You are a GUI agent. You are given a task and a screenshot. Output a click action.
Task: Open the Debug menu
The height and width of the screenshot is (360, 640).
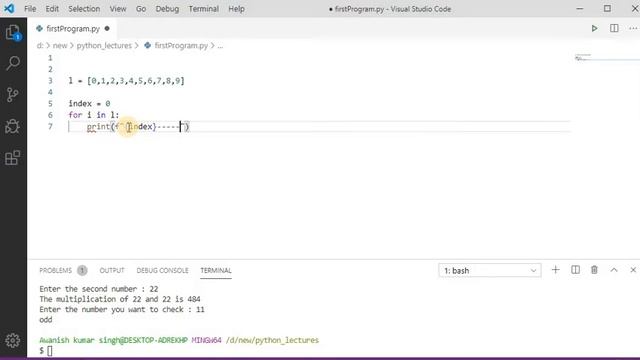click(x=167, y=9)
